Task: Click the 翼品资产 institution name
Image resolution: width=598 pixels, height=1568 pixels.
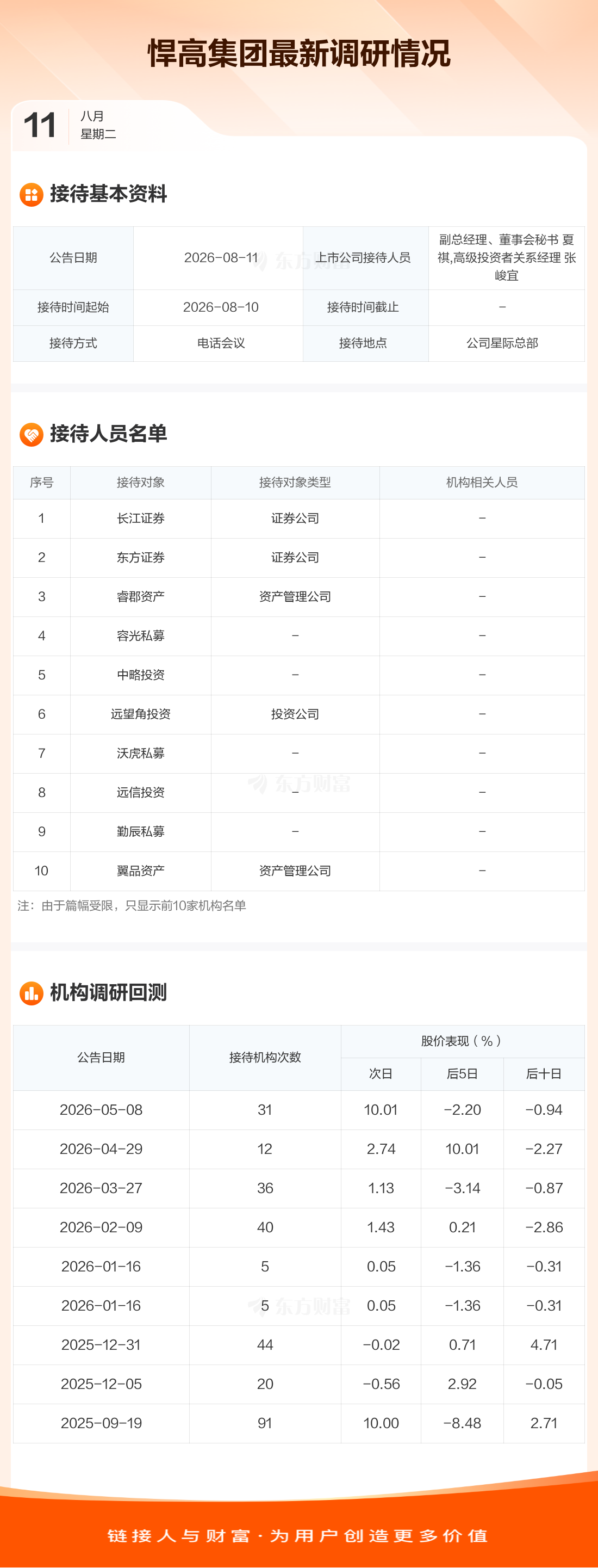Action: (140, 871)
